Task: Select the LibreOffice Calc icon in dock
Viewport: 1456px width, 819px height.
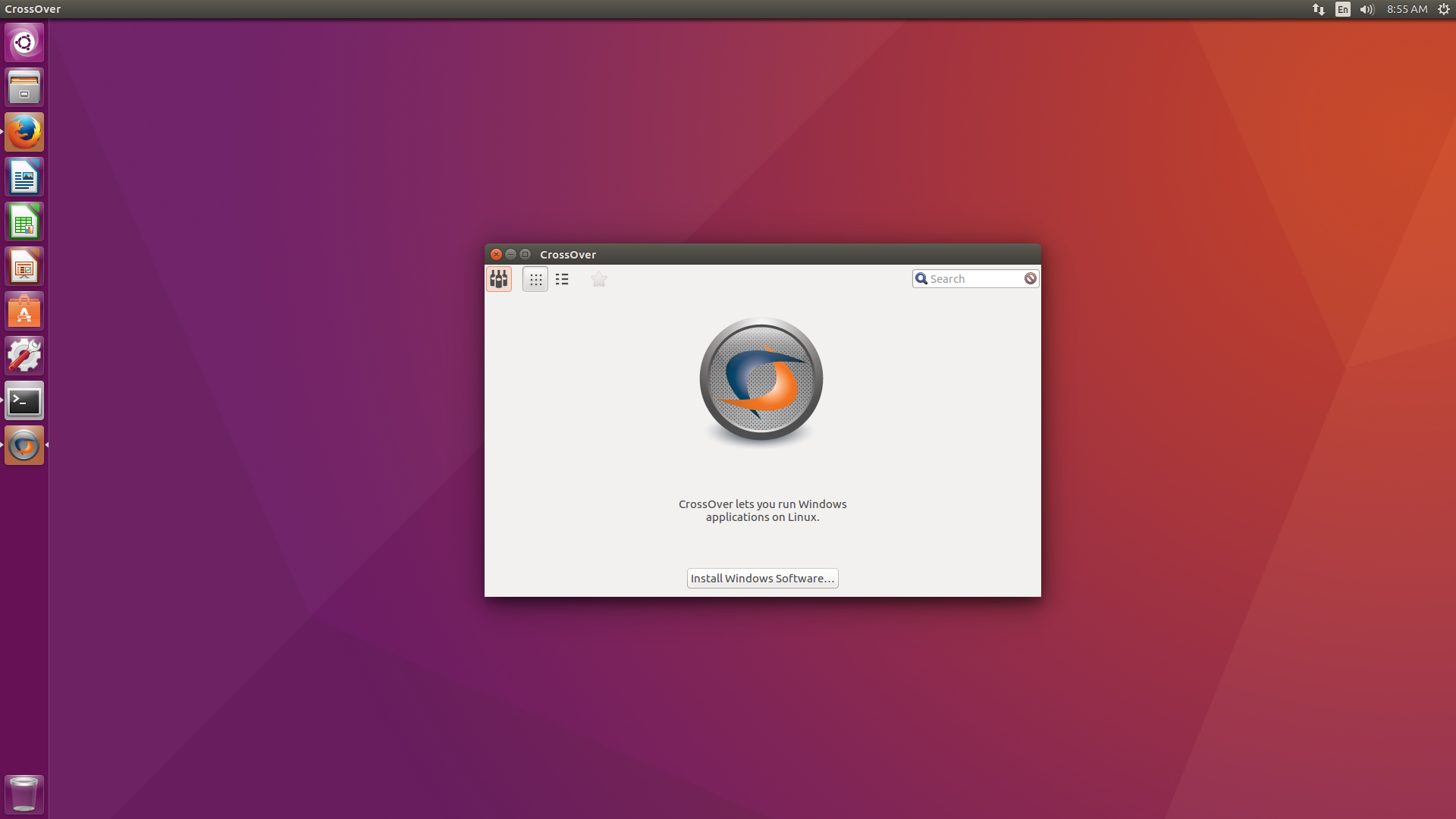Action: [x=24, y=222]
